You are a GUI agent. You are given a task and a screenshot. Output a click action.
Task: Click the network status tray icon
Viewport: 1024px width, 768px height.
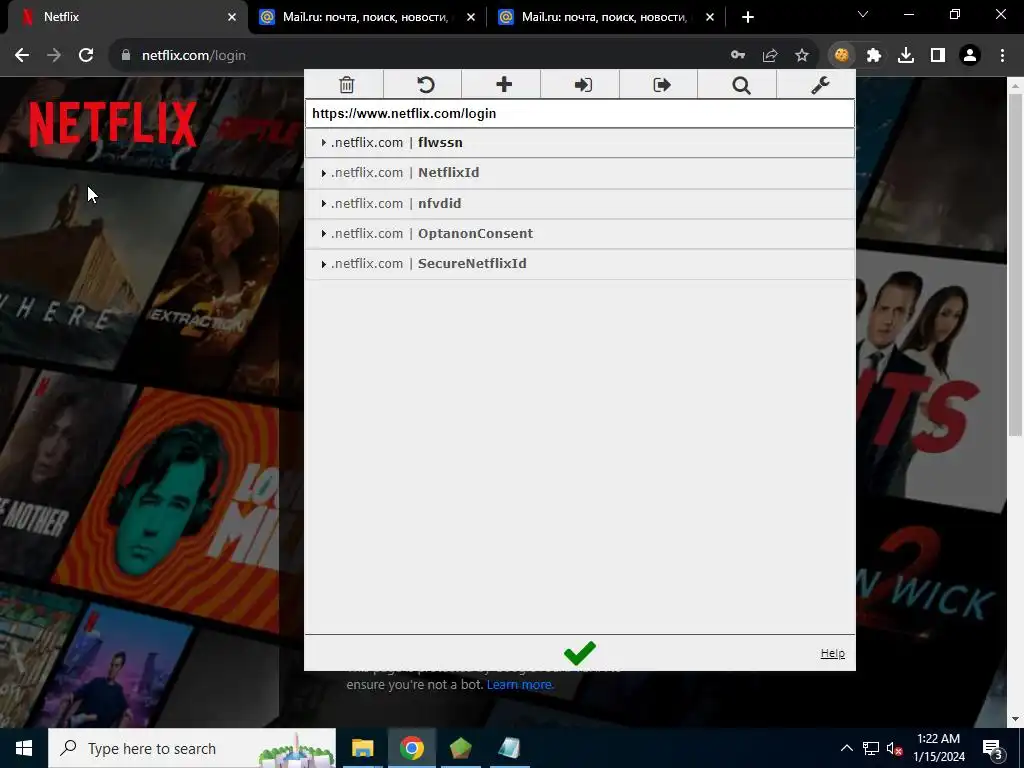pos(871,748)
